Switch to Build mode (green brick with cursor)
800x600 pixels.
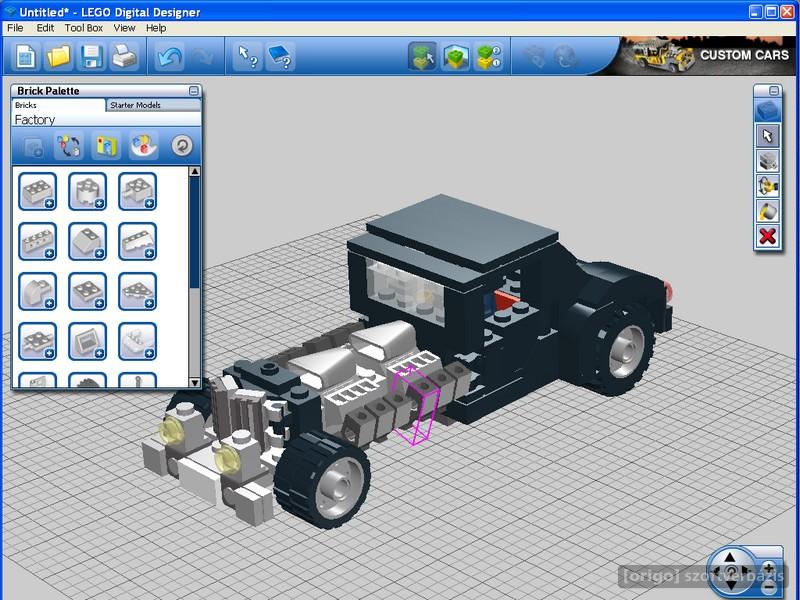pos(422,56)
